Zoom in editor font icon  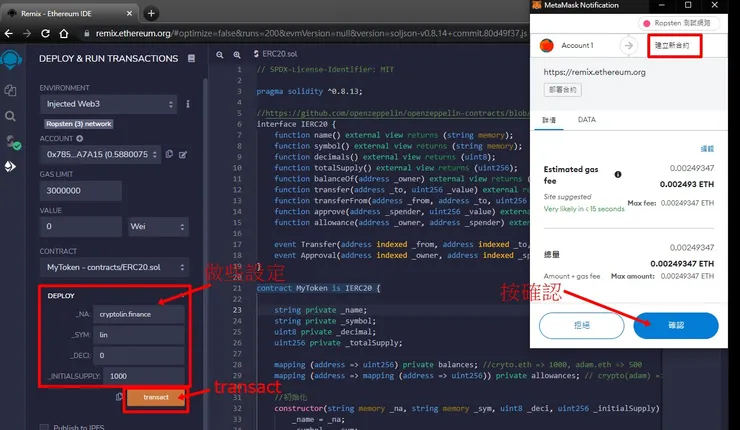click(x=237, y=55)
